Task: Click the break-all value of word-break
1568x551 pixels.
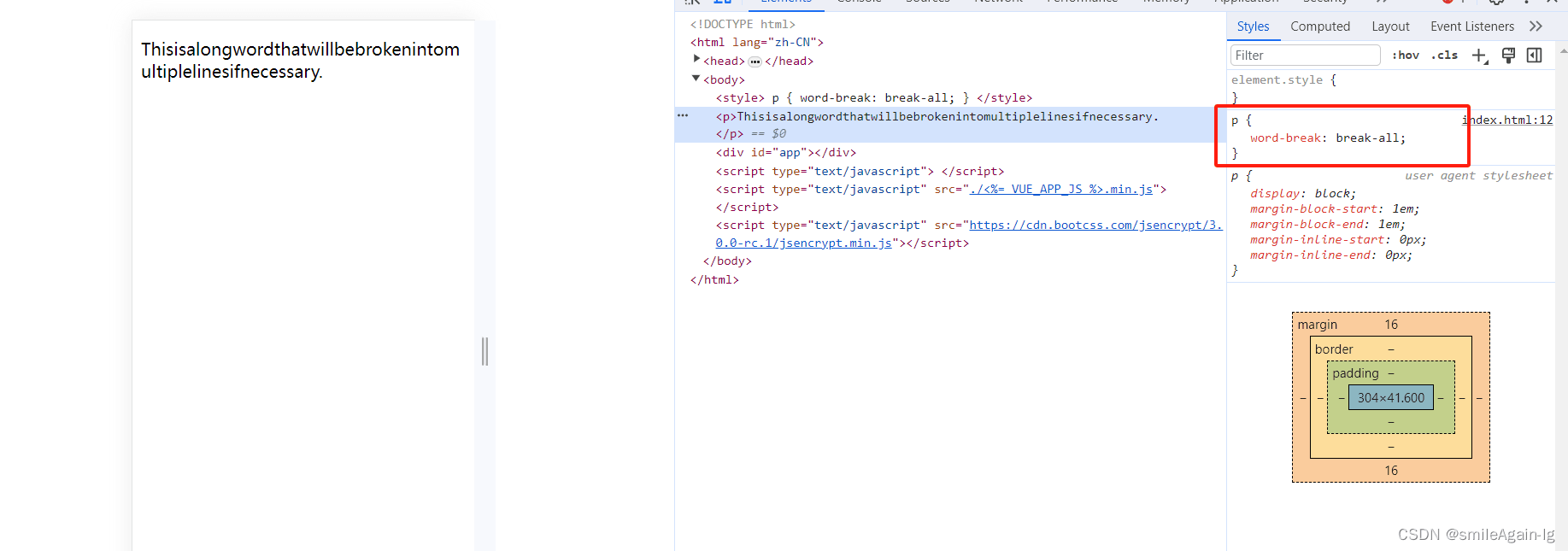Action: pyautogui.click(x=1370, y=138)
